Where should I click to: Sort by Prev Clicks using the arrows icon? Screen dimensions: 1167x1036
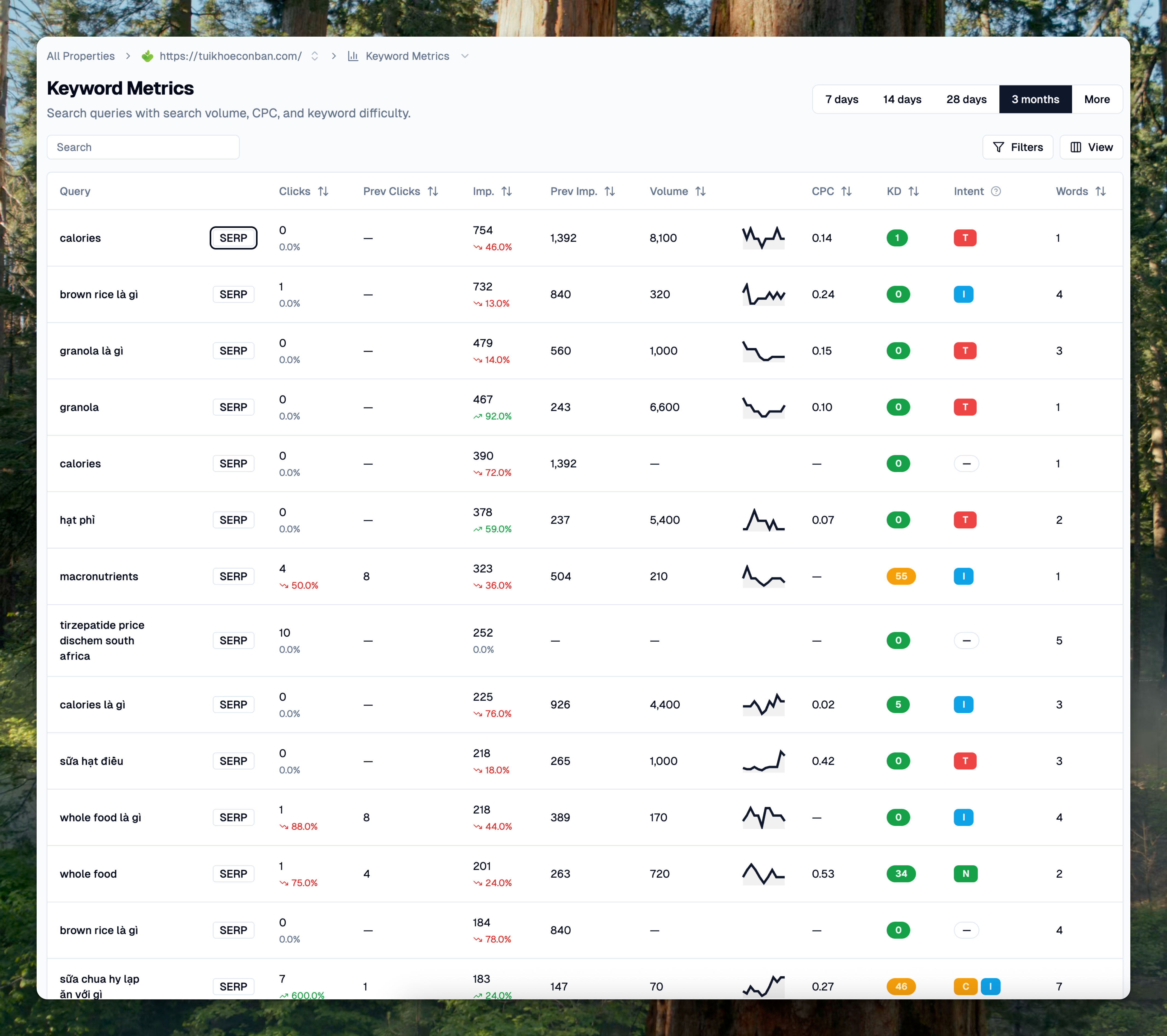point(433,191)
